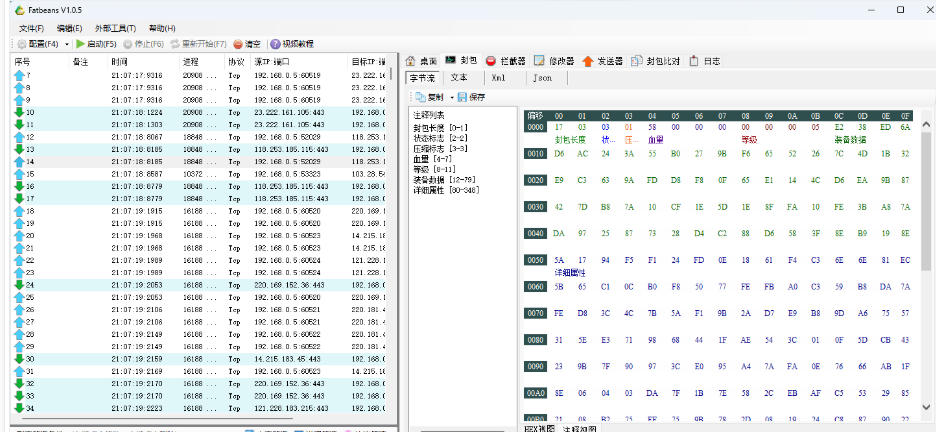936x432 pixels.
Task: Select the 字节流 byte stream sub-tab
Action: coord(423,78)
